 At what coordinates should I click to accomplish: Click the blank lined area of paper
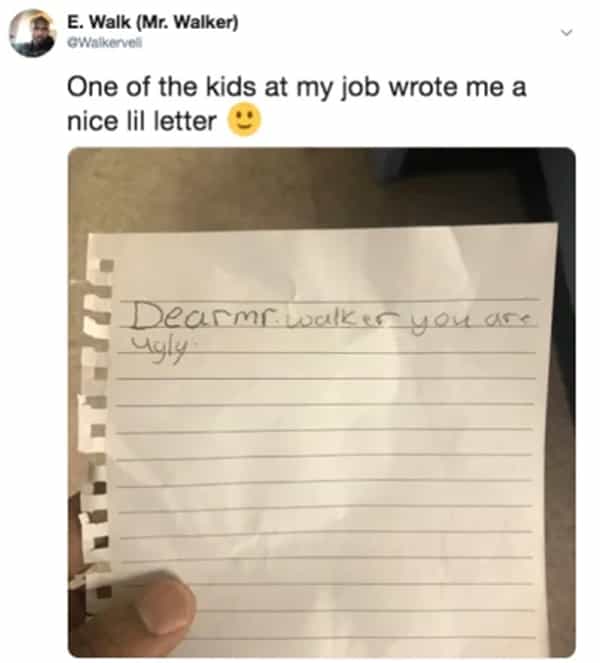(326, 486)
